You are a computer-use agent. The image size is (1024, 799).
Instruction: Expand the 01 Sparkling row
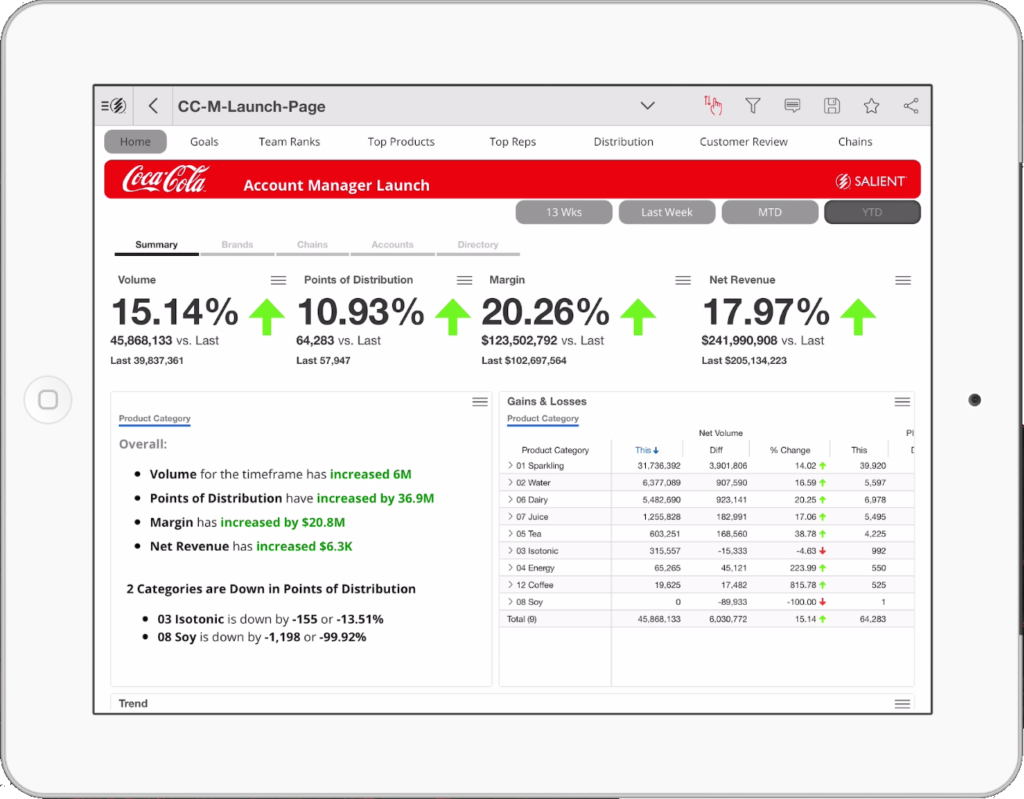point(510,466)
